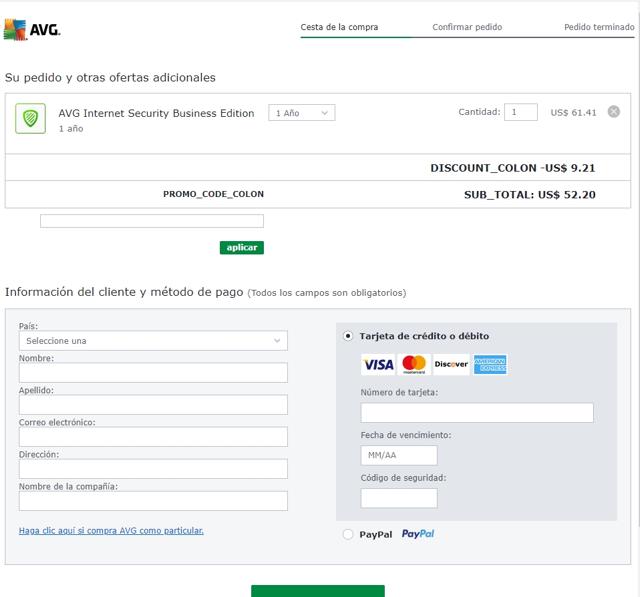Focus the Cantidad quantity field

(521, 112)
